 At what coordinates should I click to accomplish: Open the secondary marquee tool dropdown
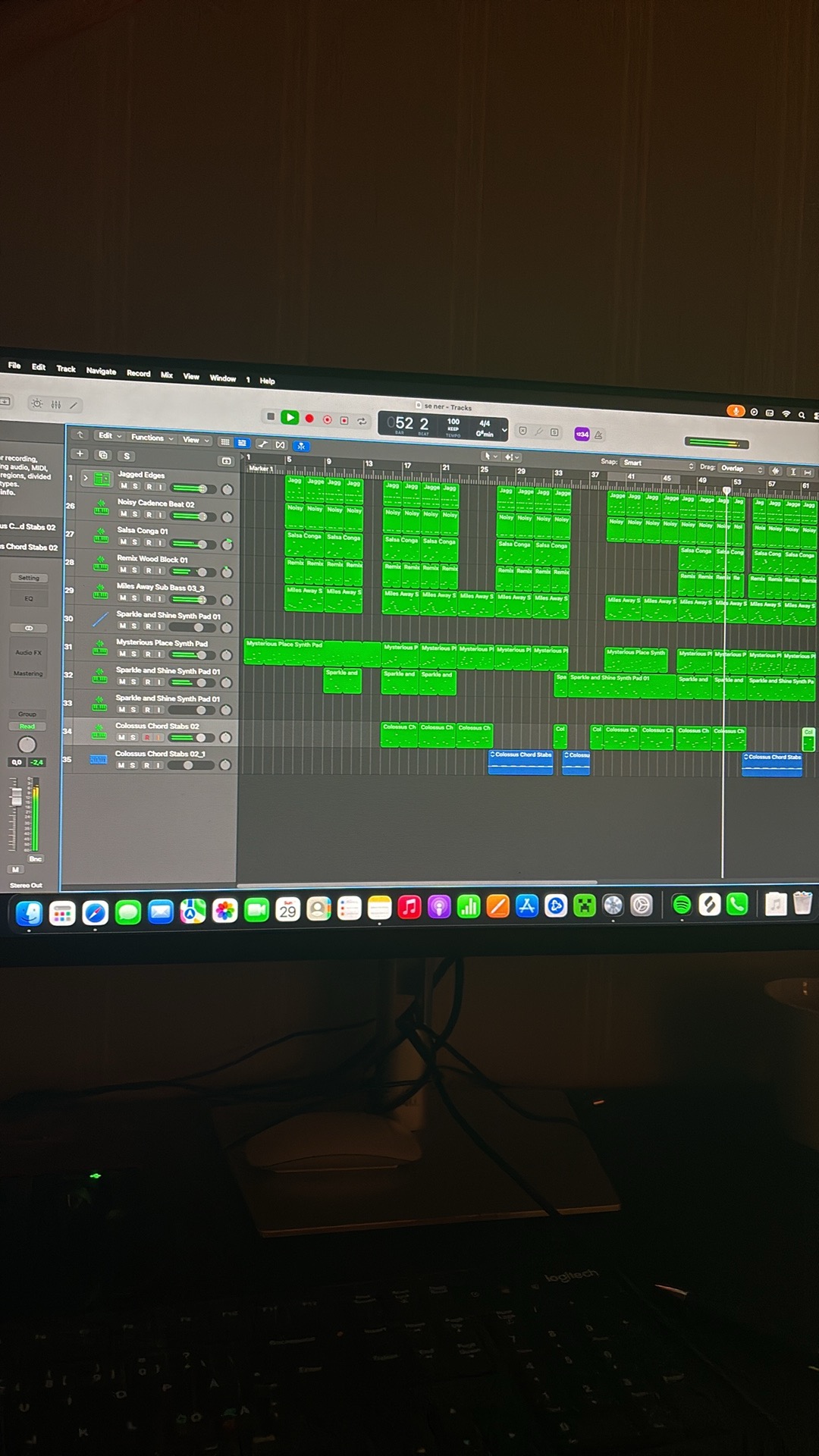(513, 457)
